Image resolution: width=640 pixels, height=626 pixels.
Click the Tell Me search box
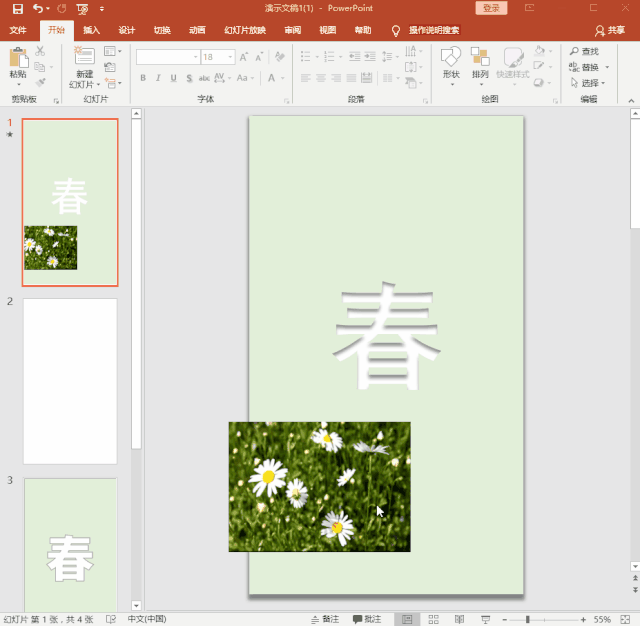pyautogui.click(x=434, y=30)
